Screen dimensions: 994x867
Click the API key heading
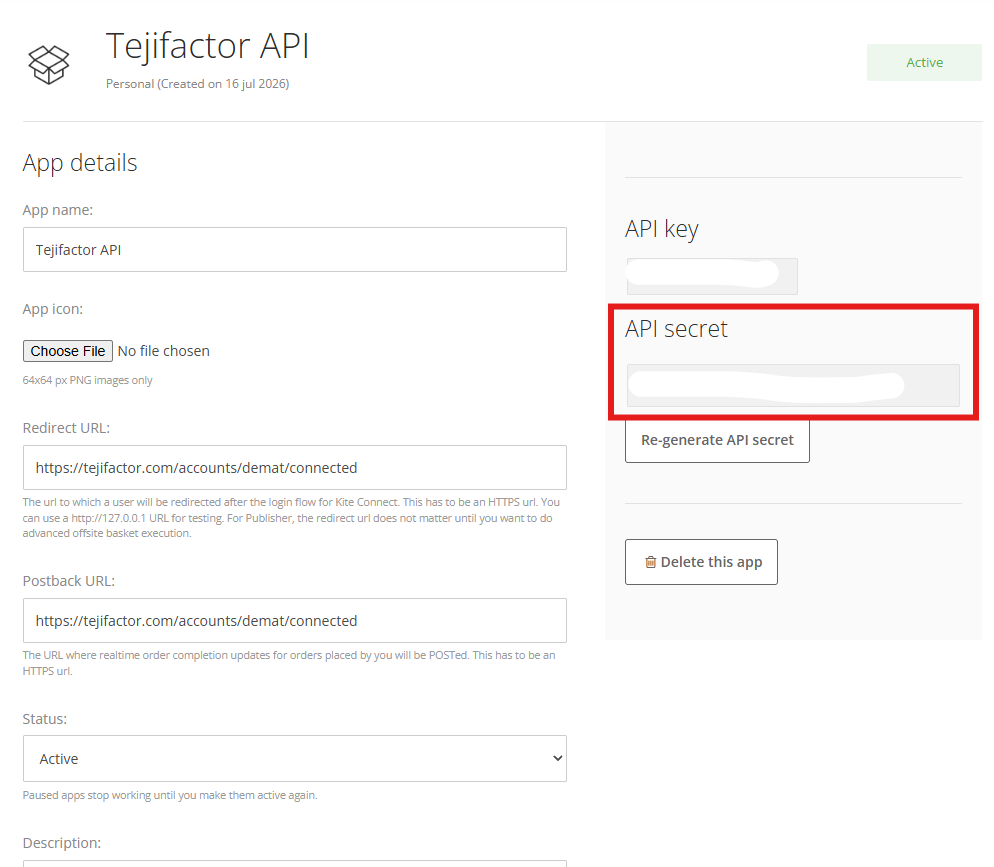point(662,229)
